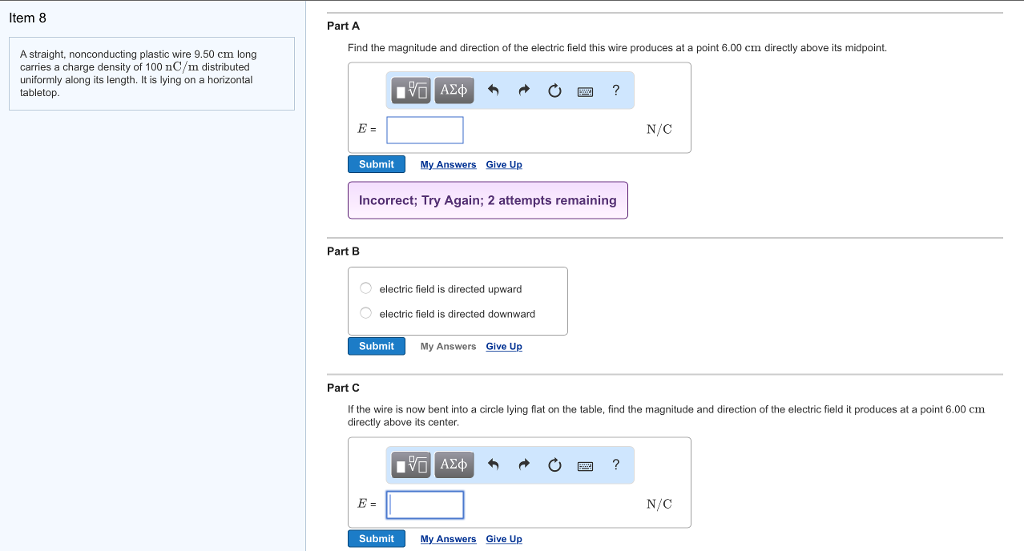1024x551 pixels.
Task: Open the My Answers link for Part C
Action: (448, 539)
